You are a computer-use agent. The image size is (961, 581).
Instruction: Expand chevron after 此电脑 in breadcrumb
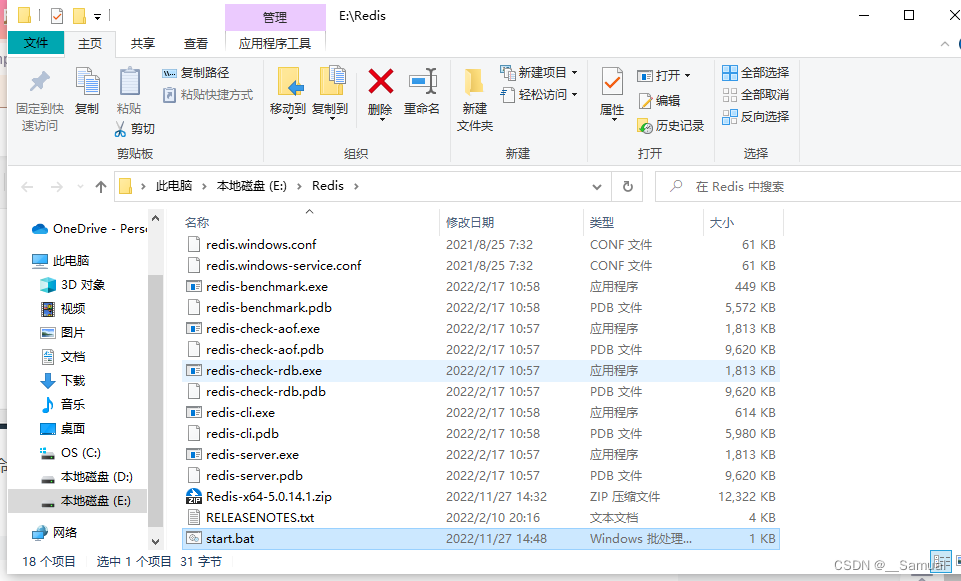[x=204, y=186]
